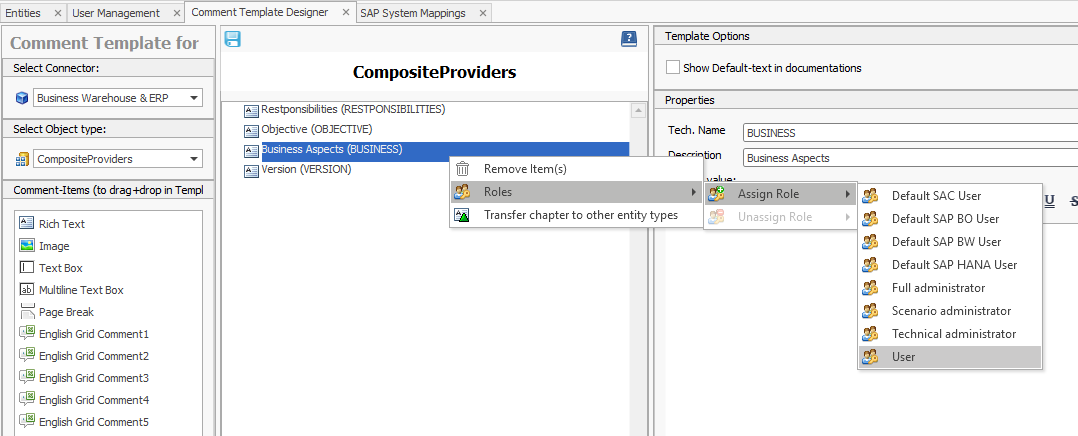This screenshot has width=1078, height=436.
Task: Click Transfer chapter to other entity types
Action: 580,215
